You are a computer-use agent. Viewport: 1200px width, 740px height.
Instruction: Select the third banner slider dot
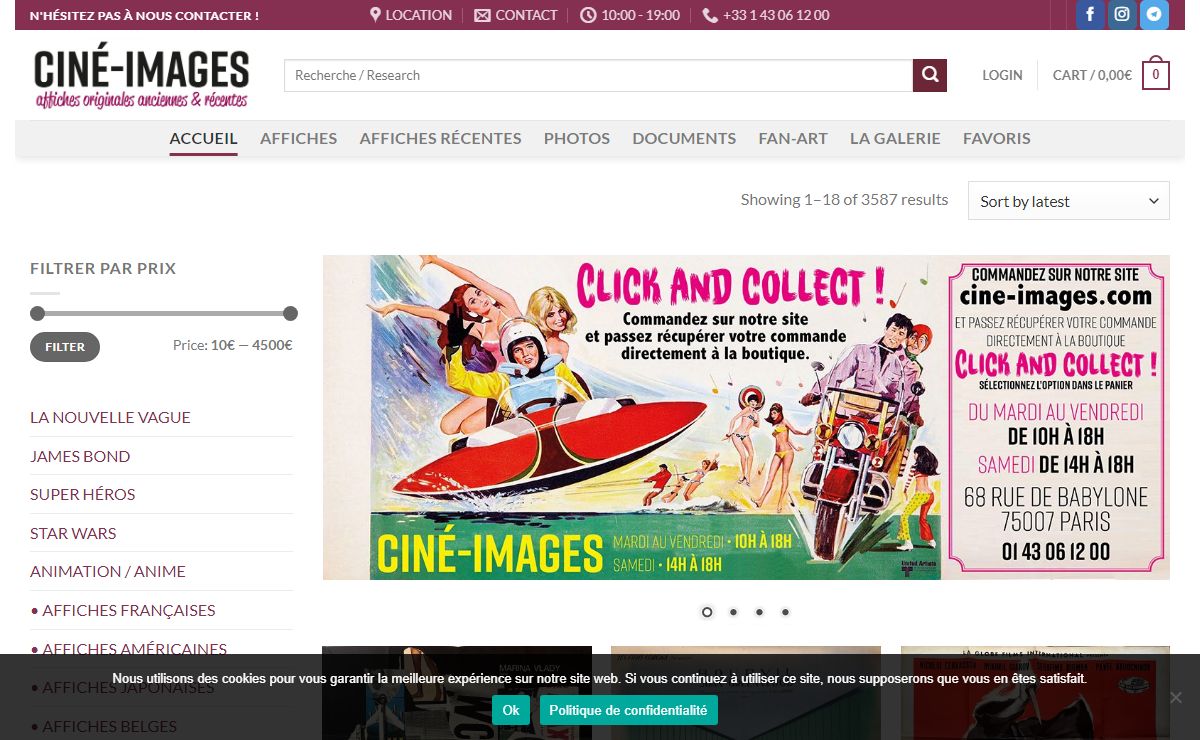click(x=759, y=612)
